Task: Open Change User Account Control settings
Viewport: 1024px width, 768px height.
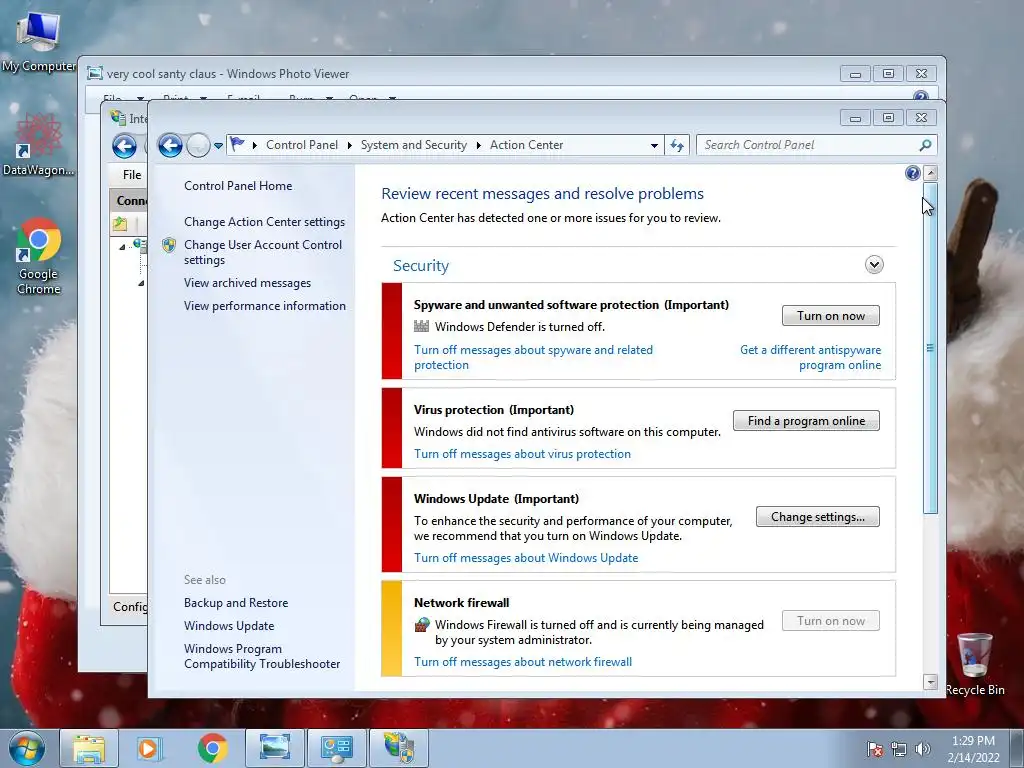Action: pos(263,252)
